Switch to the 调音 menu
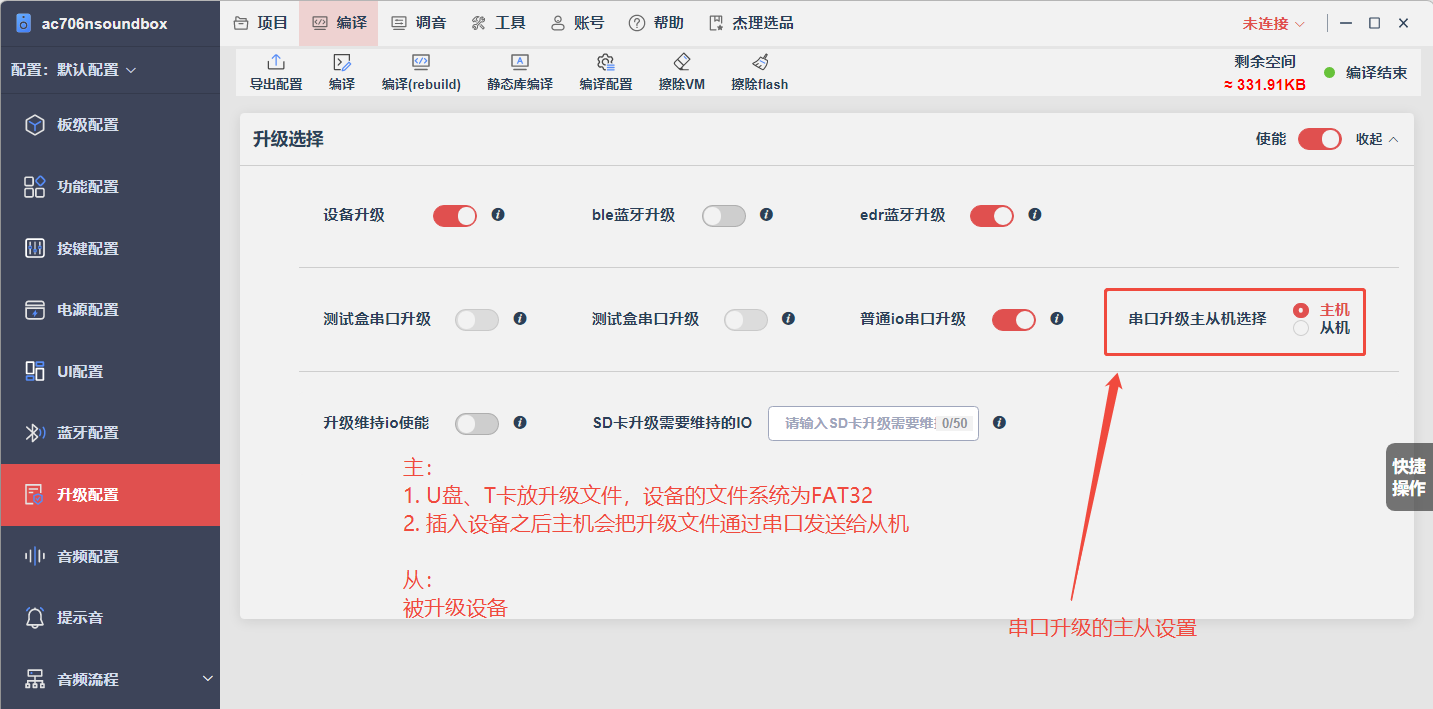Image resolution: width=1433 pixels, height=709 pixels. click(x=419, y=23)
